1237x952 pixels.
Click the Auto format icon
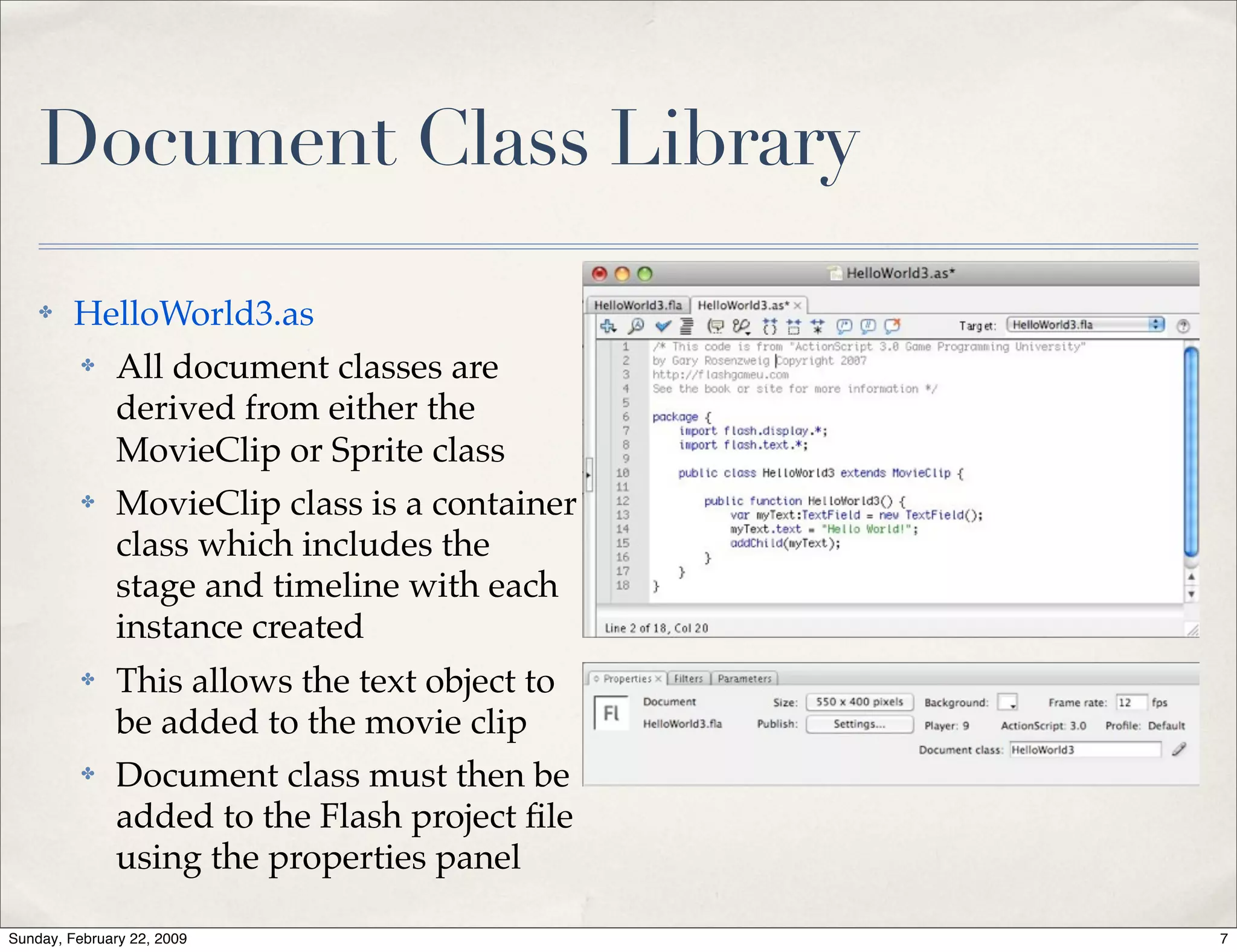point(687,327)
